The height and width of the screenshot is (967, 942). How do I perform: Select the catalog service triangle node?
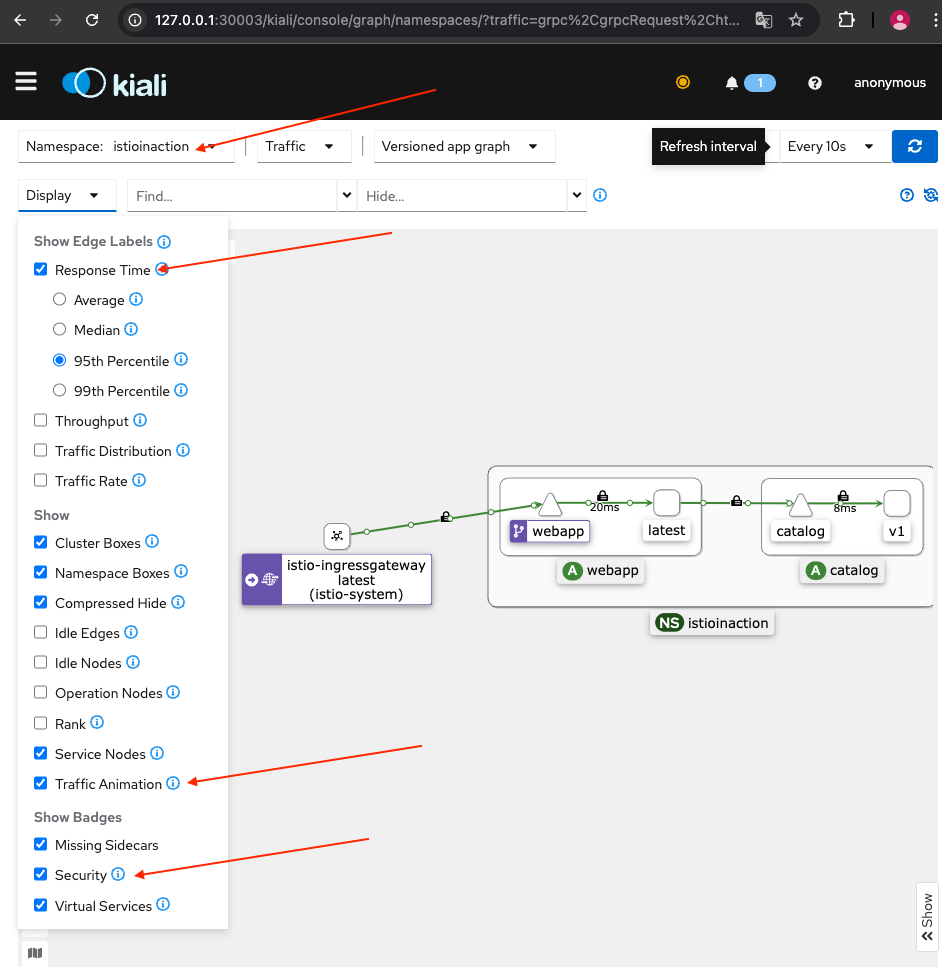pyautogui.click(x=800, y=504)
